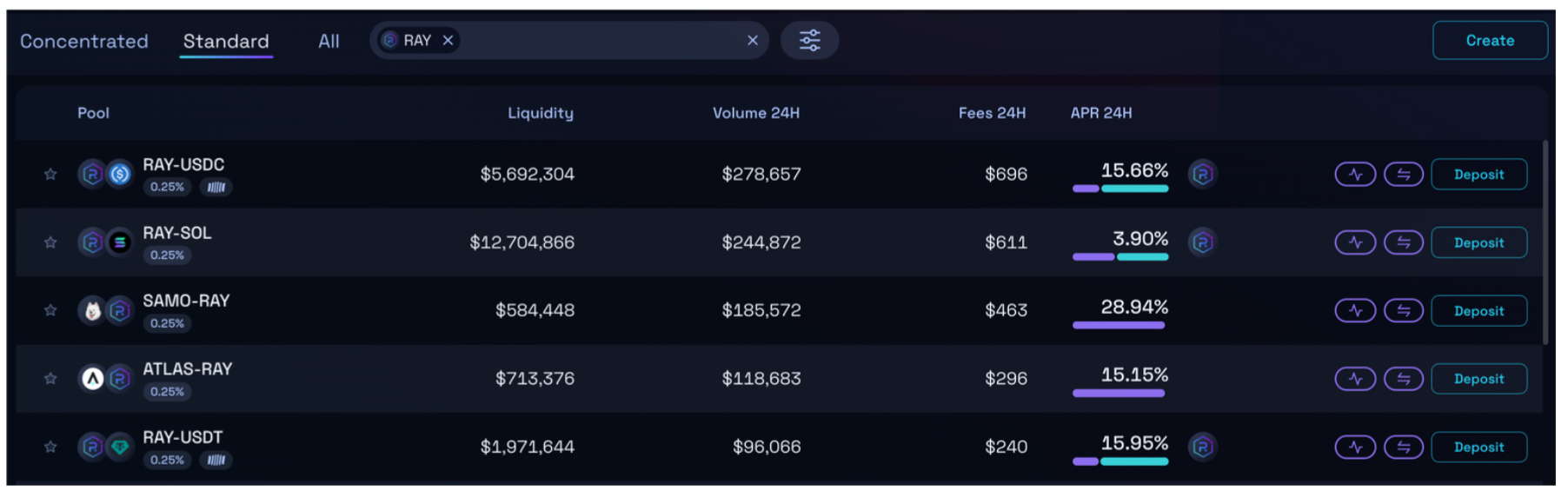1568x497 pixels.
Task: Open chart icon for RAY-USDT pool
Action: (1354, 447)
